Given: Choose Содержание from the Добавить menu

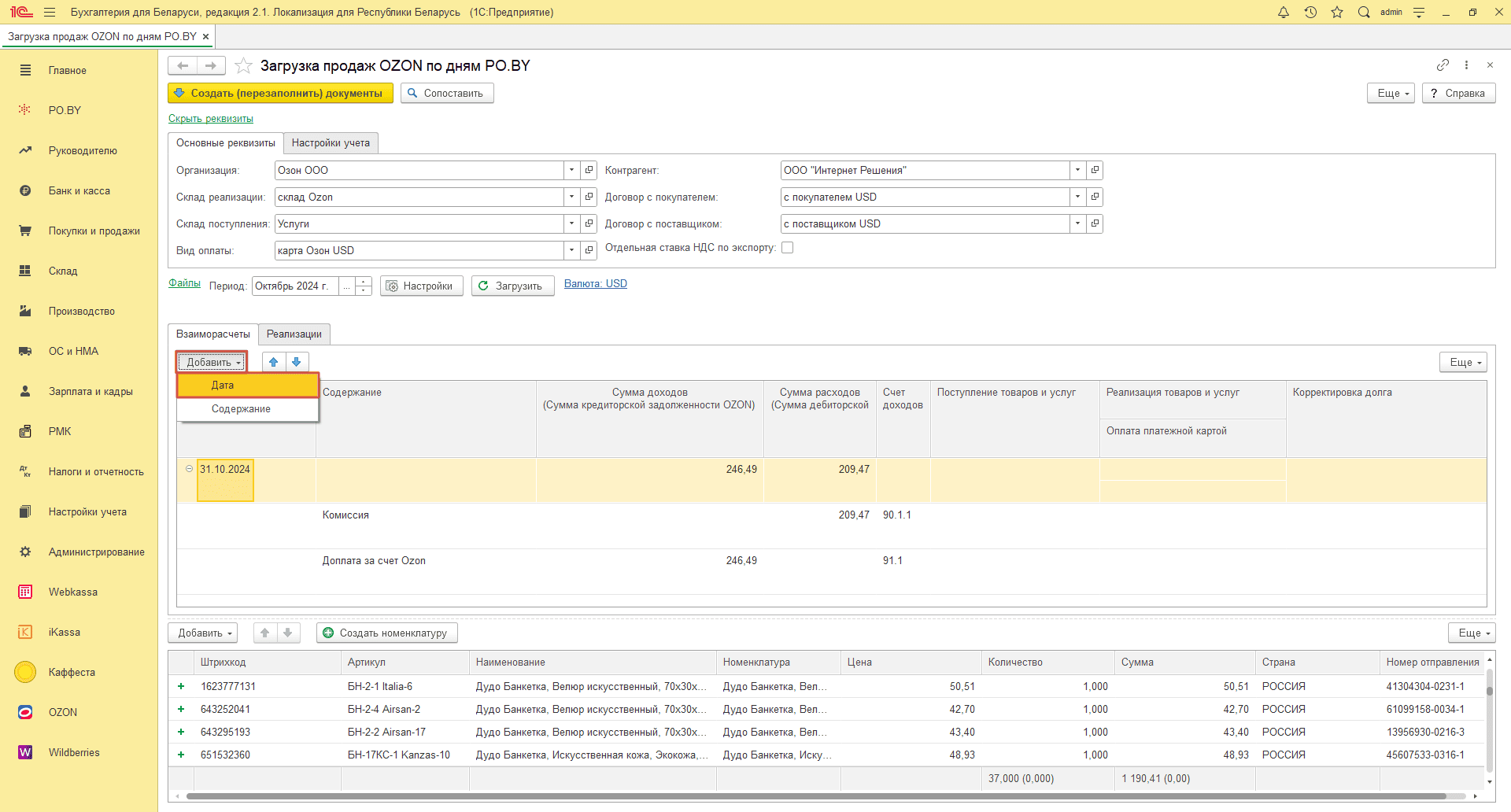Looking at the screenshot, I should coord(248,408).
